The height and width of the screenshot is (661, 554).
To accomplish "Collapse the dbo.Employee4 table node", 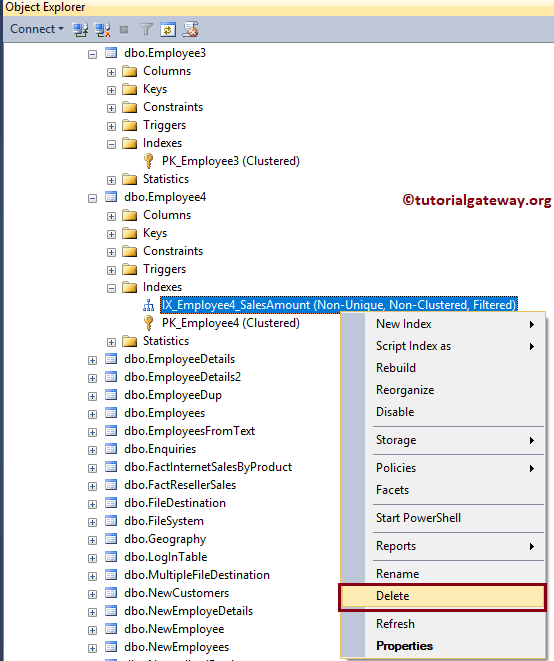I will pos(92,199).
